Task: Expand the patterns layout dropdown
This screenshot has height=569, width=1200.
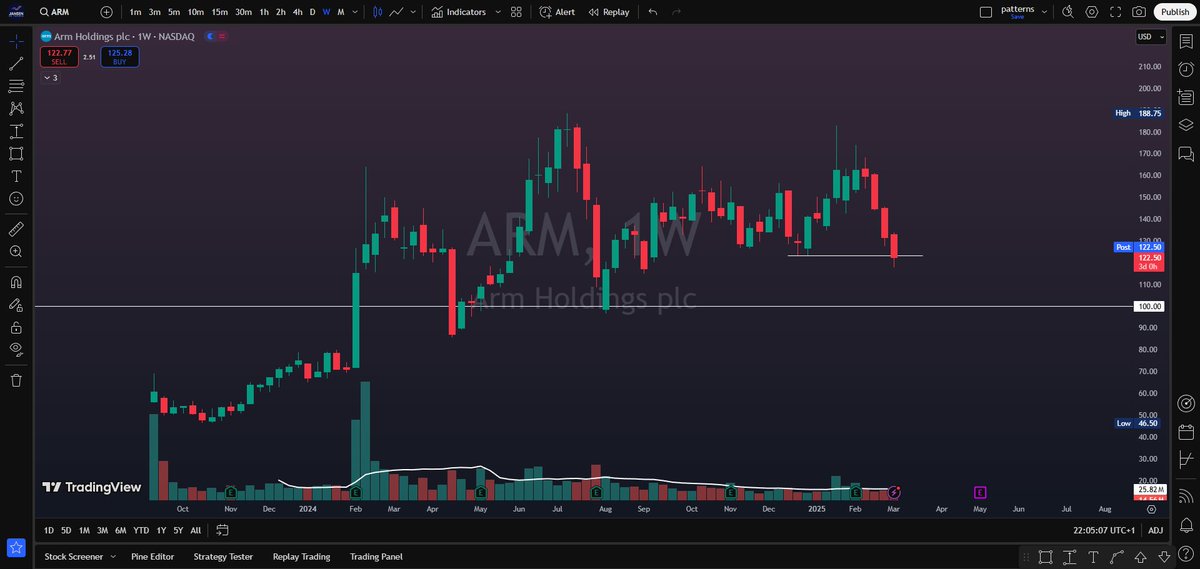Action: (x=1046, y=12)
